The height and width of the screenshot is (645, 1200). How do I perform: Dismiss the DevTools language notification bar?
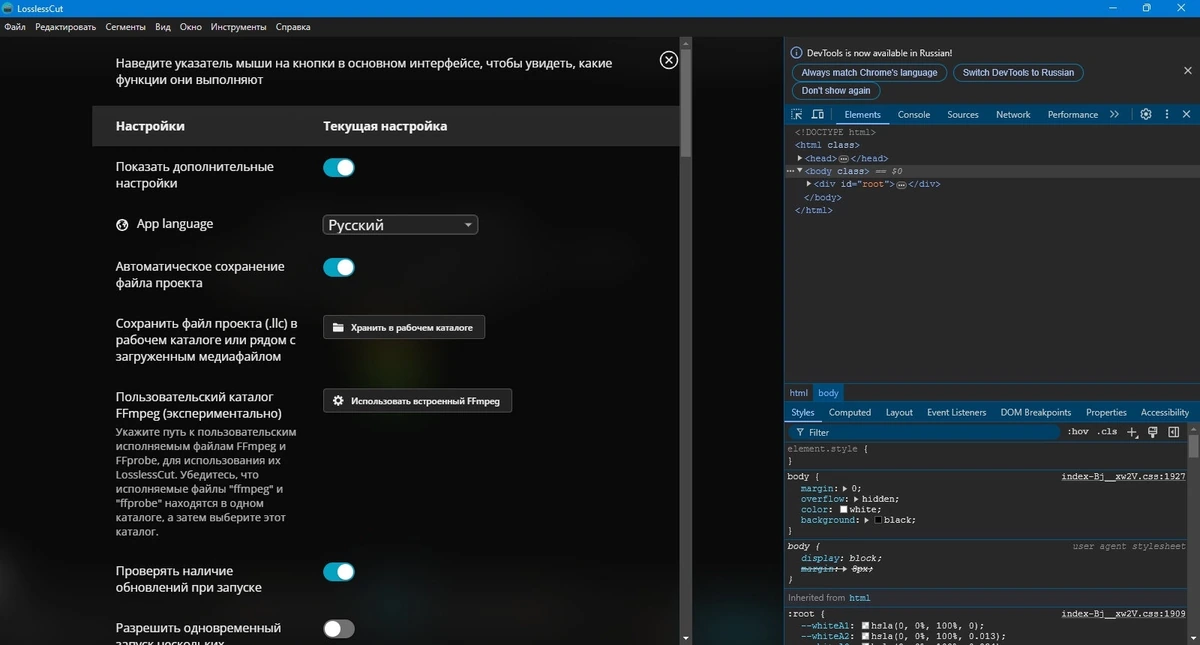[1188, 71]
